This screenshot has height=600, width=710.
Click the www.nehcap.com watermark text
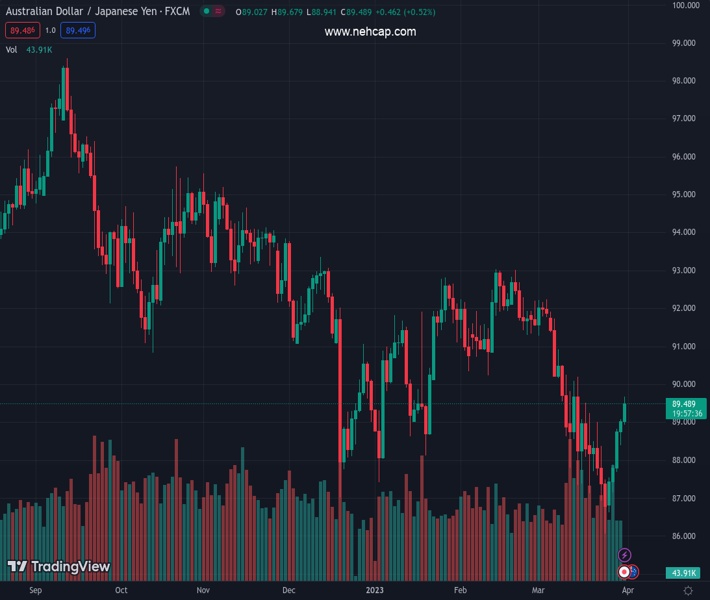pyautogui.click(x=370, y=32)
